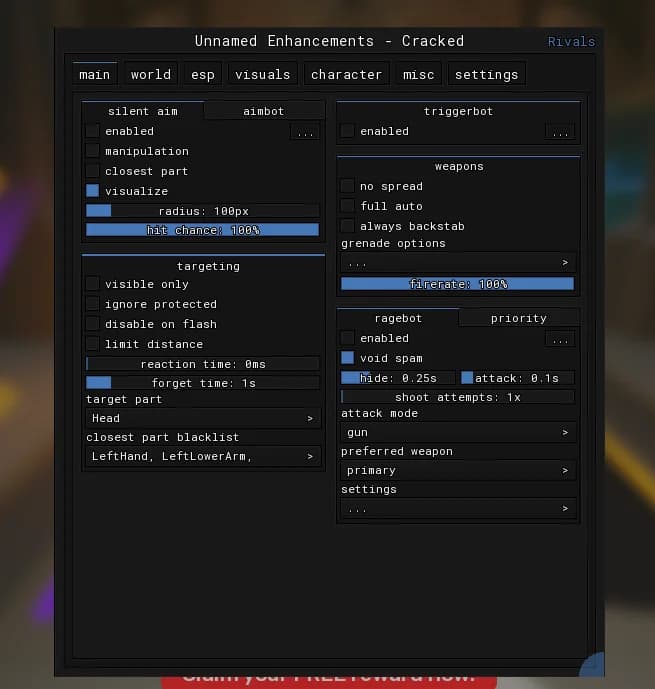Enable always backstab checkbox
655x689 pixels.
(x=347, y=226)
